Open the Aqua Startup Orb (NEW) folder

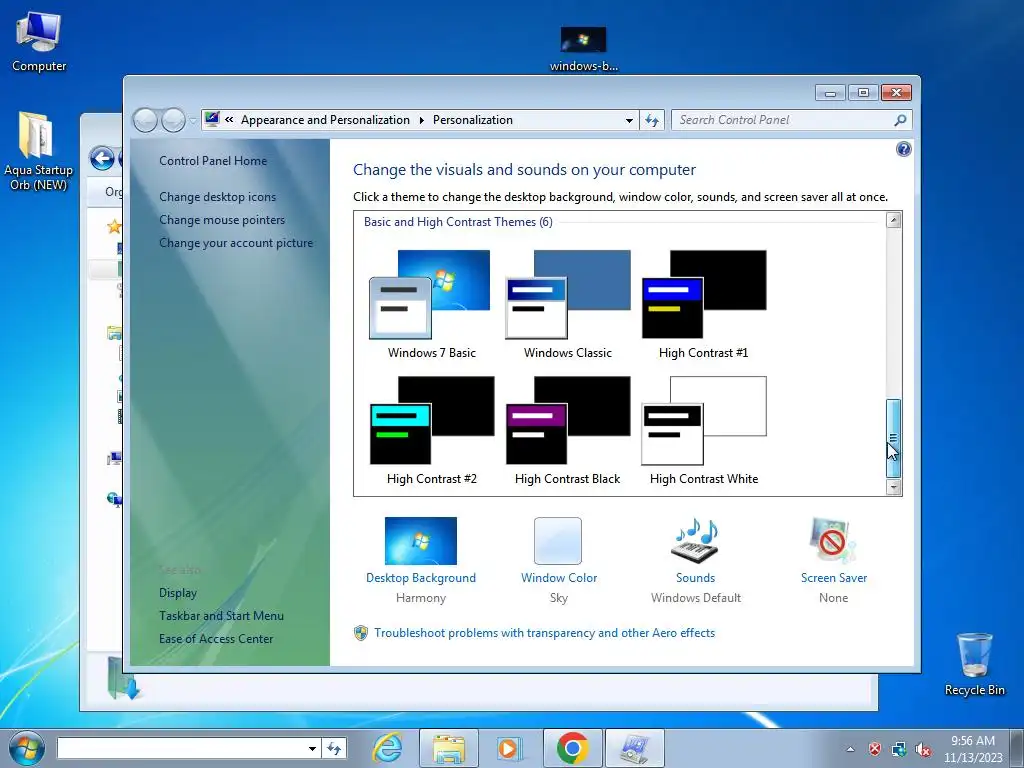[38, 152]
